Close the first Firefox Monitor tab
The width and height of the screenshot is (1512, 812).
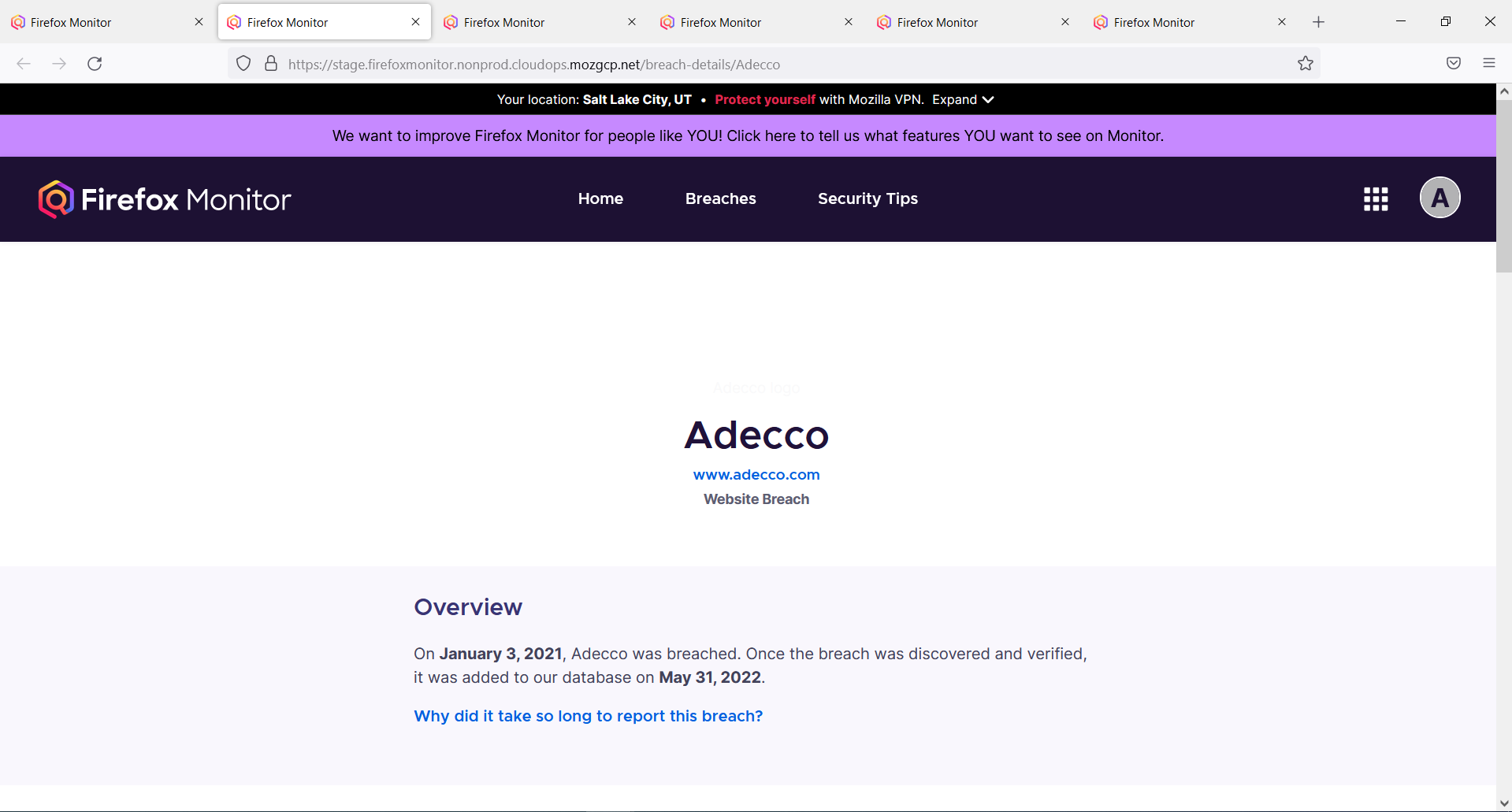click(199, 22)
